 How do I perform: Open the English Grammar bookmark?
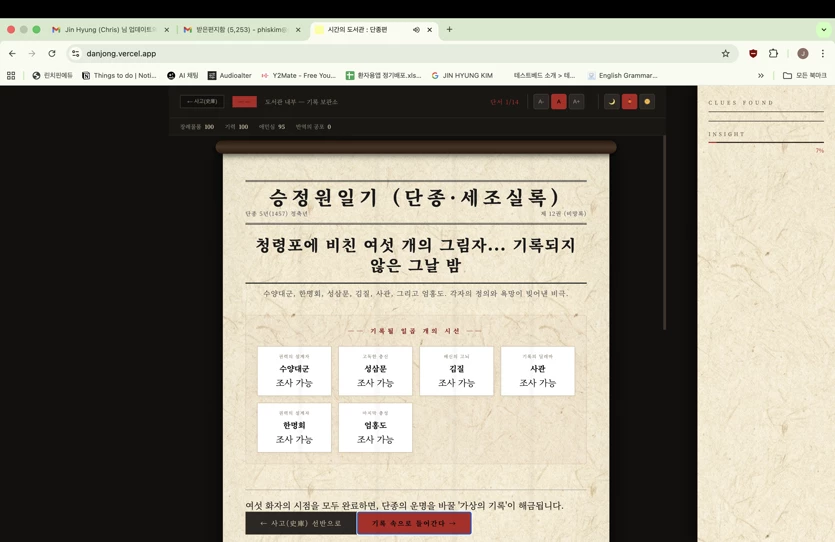(x=623, y=76)
